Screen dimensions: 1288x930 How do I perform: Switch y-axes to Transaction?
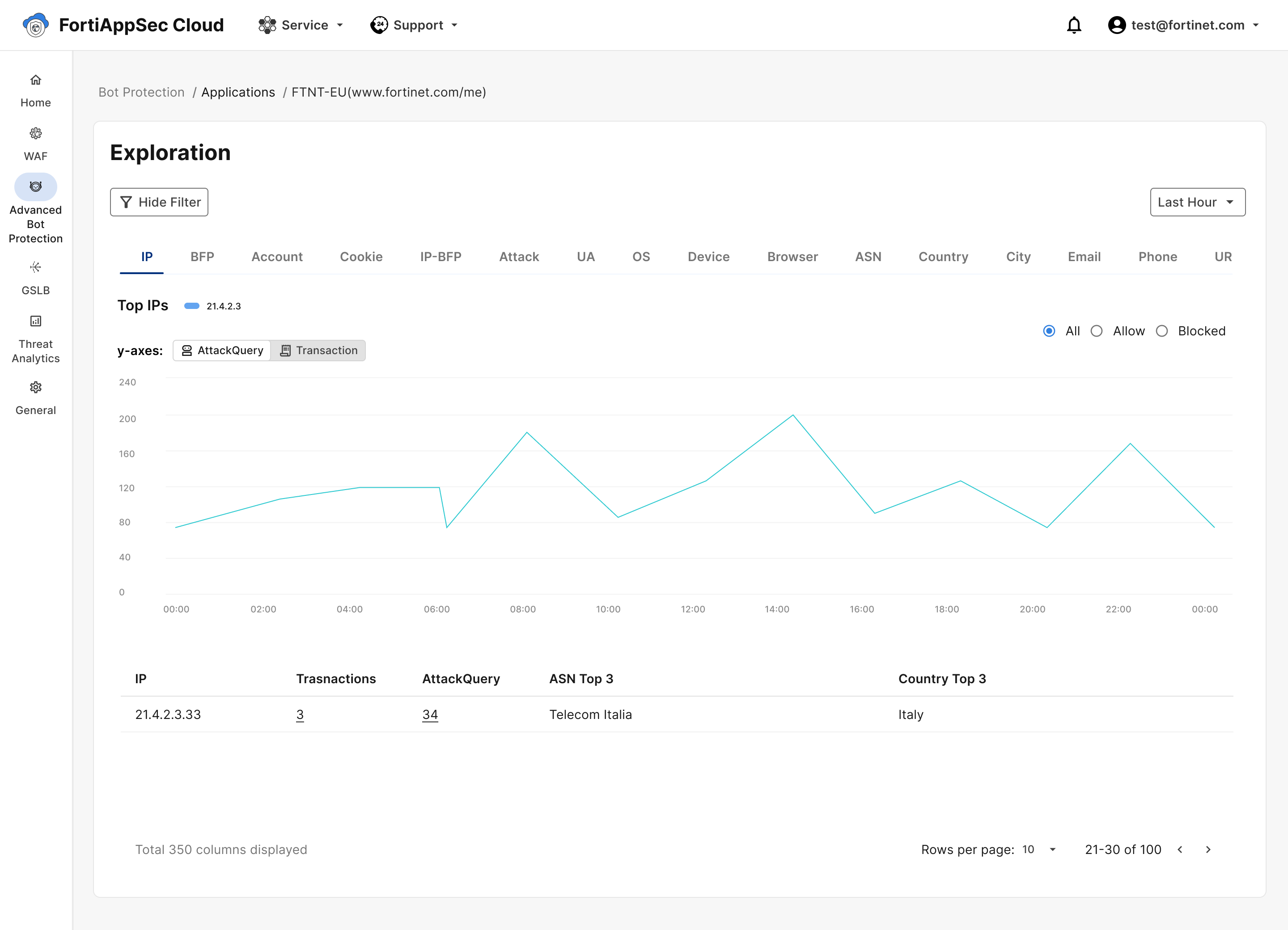coord(318,350)
